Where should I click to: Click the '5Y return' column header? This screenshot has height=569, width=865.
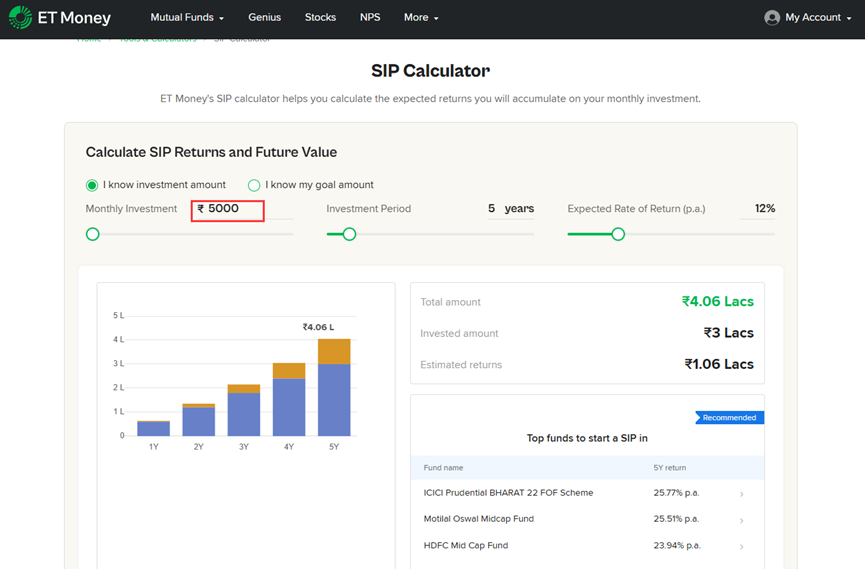point(670,467)
